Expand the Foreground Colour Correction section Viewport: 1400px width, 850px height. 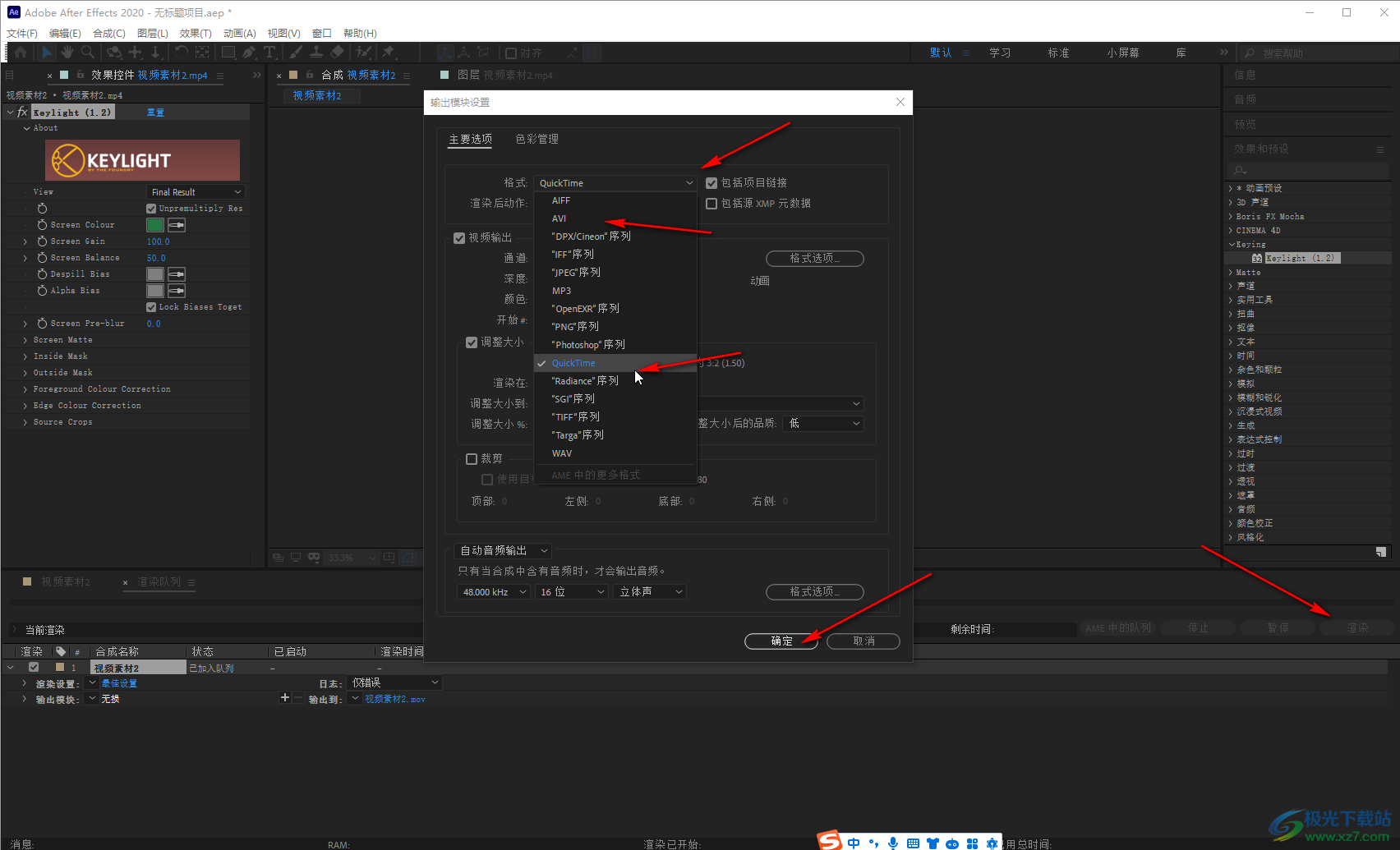[x=25, y=389]
